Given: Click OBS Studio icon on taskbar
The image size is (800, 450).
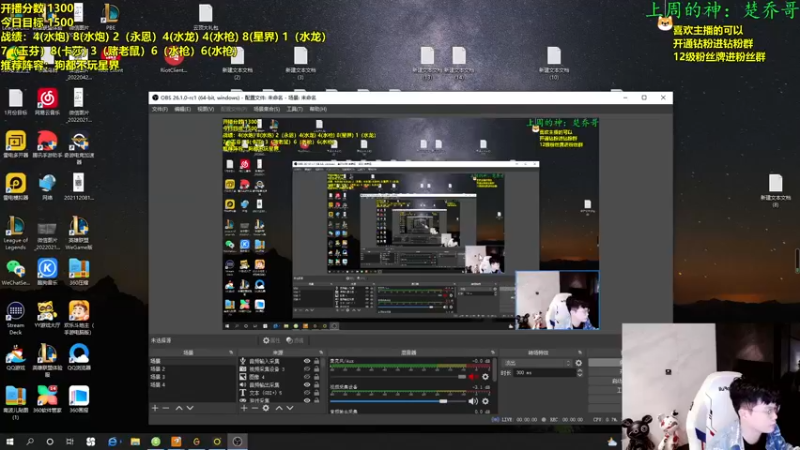Looking at the screenshot, I should [237, 441].
